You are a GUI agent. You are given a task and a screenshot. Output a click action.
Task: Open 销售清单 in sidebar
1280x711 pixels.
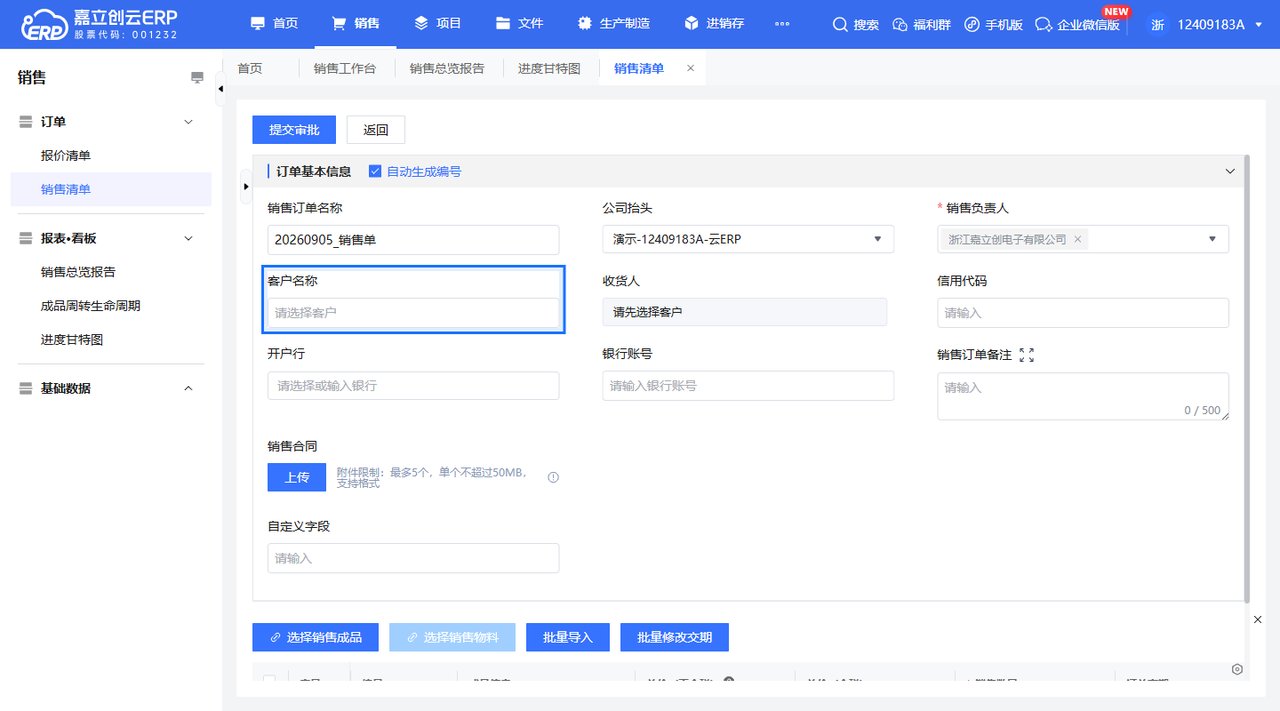(x=110, y=189)
